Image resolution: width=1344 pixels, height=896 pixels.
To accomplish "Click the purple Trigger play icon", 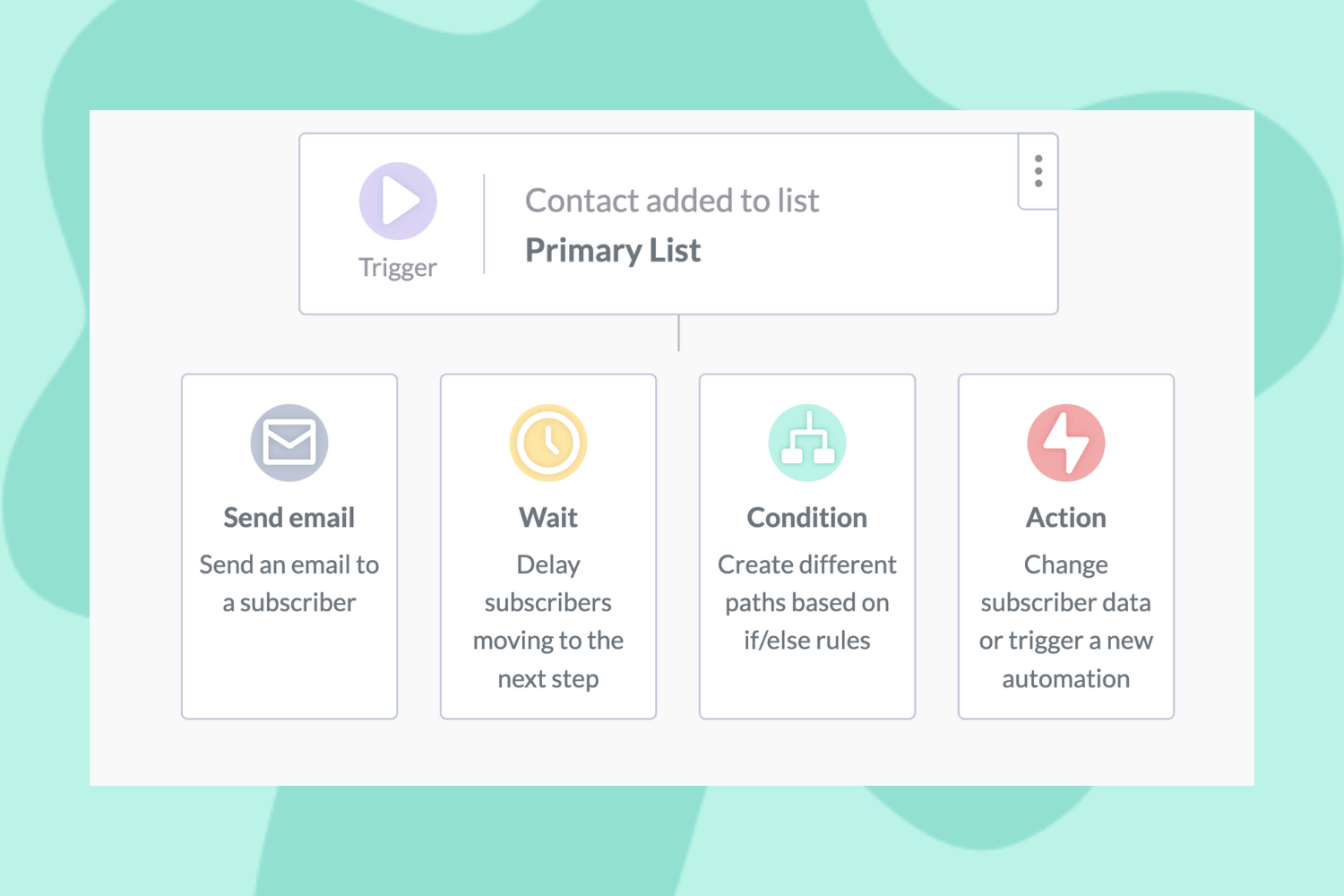I will (x=398, y=201).
